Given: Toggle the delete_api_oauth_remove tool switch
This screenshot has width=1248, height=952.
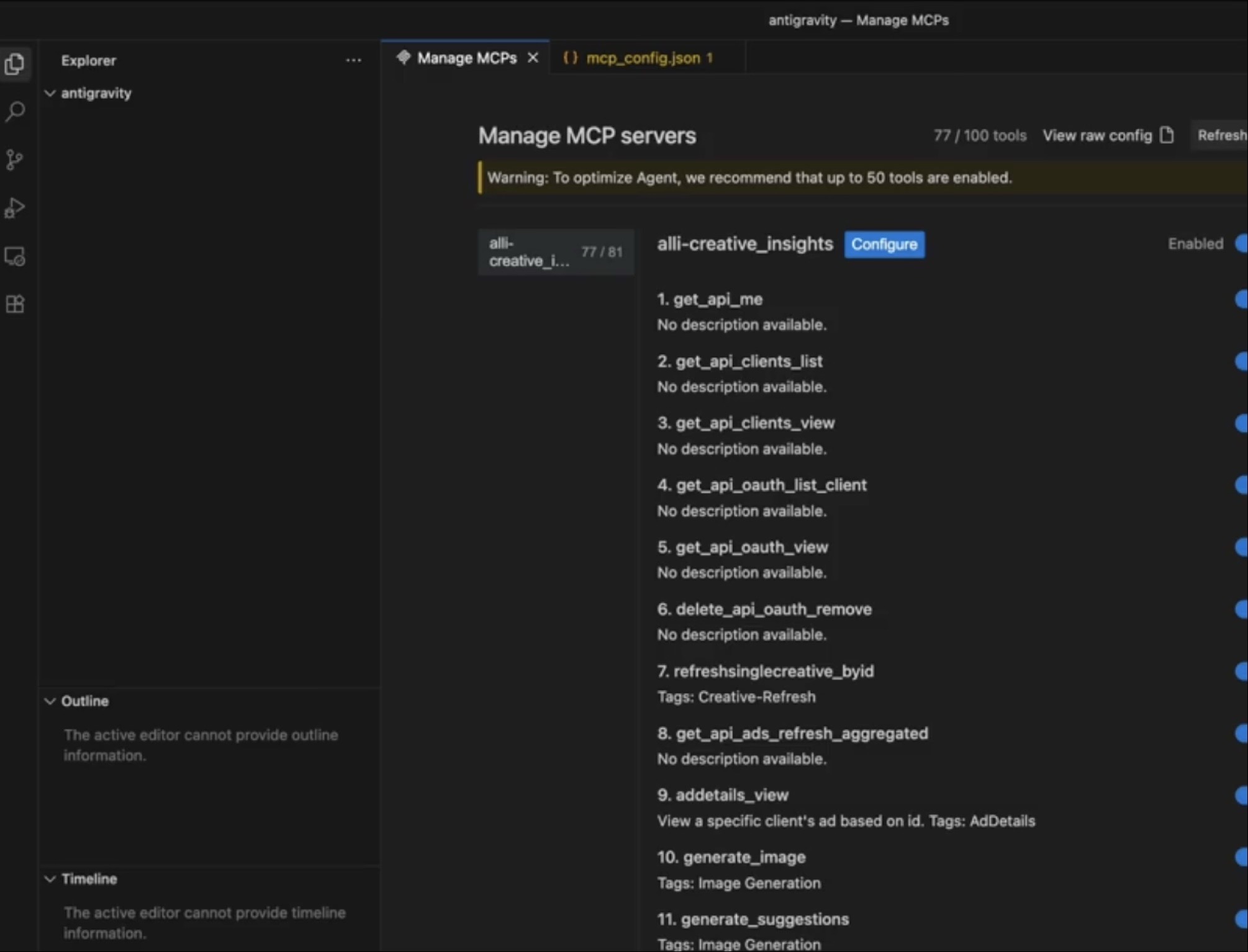Looking at the screenshot, I should [x=1241, y=609].
